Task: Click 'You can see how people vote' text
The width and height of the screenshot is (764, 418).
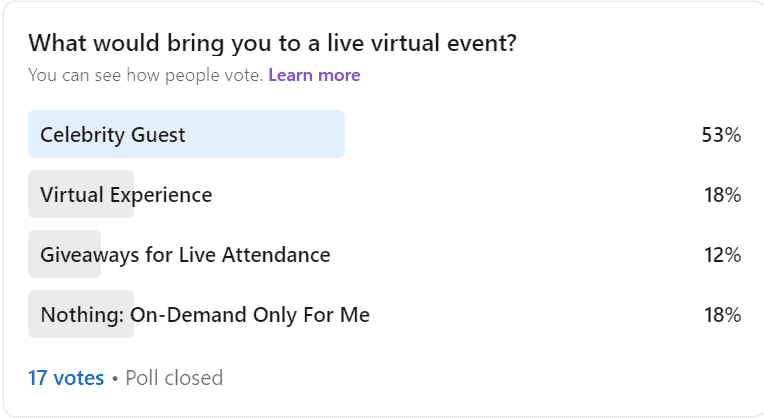Action: (x=145, y=75)
